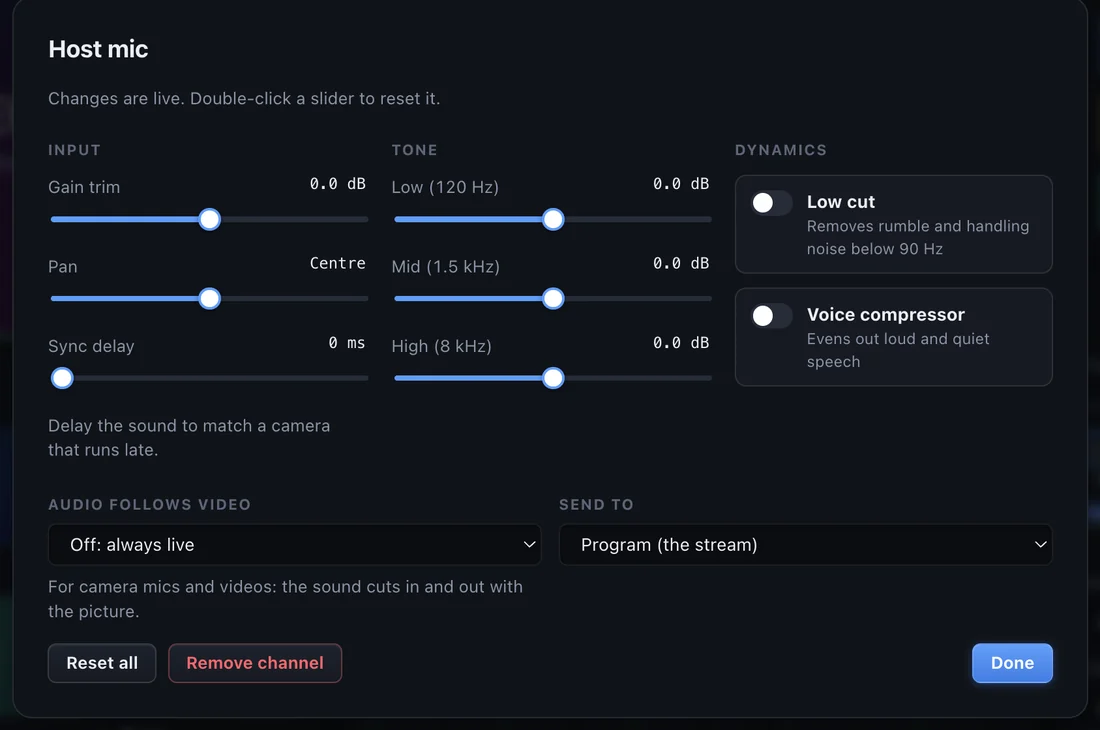Screen dimensions: 1100x730
Task: Click the High (8 kHz) label
Action: [x=441, y=346]
